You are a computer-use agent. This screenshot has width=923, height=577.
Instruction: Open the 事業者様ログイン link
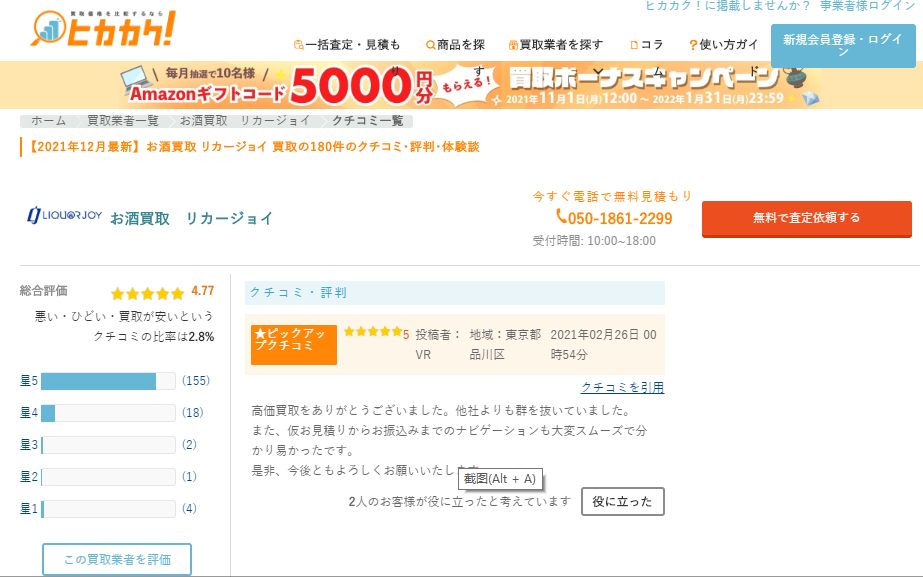[868, 5]
